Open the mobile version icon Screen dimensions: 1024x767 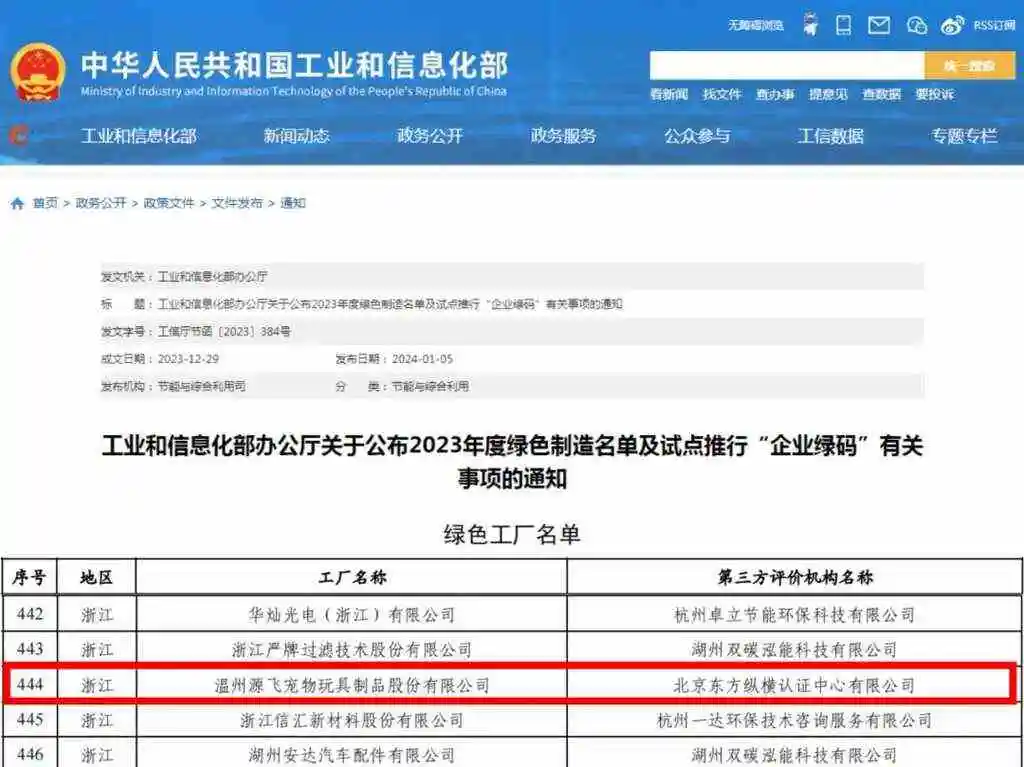pyautogui.click(x=844, y=25)
